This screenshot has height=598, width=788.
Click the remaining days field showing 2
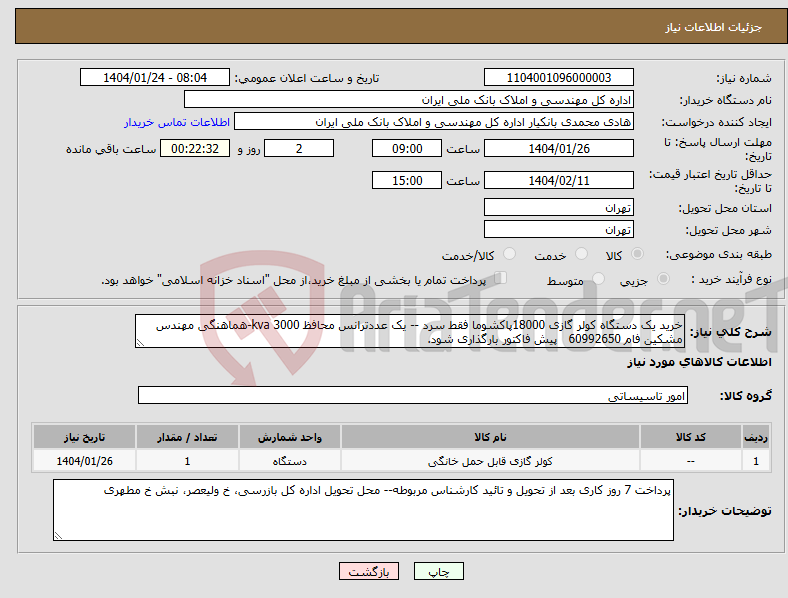[299, 149]
